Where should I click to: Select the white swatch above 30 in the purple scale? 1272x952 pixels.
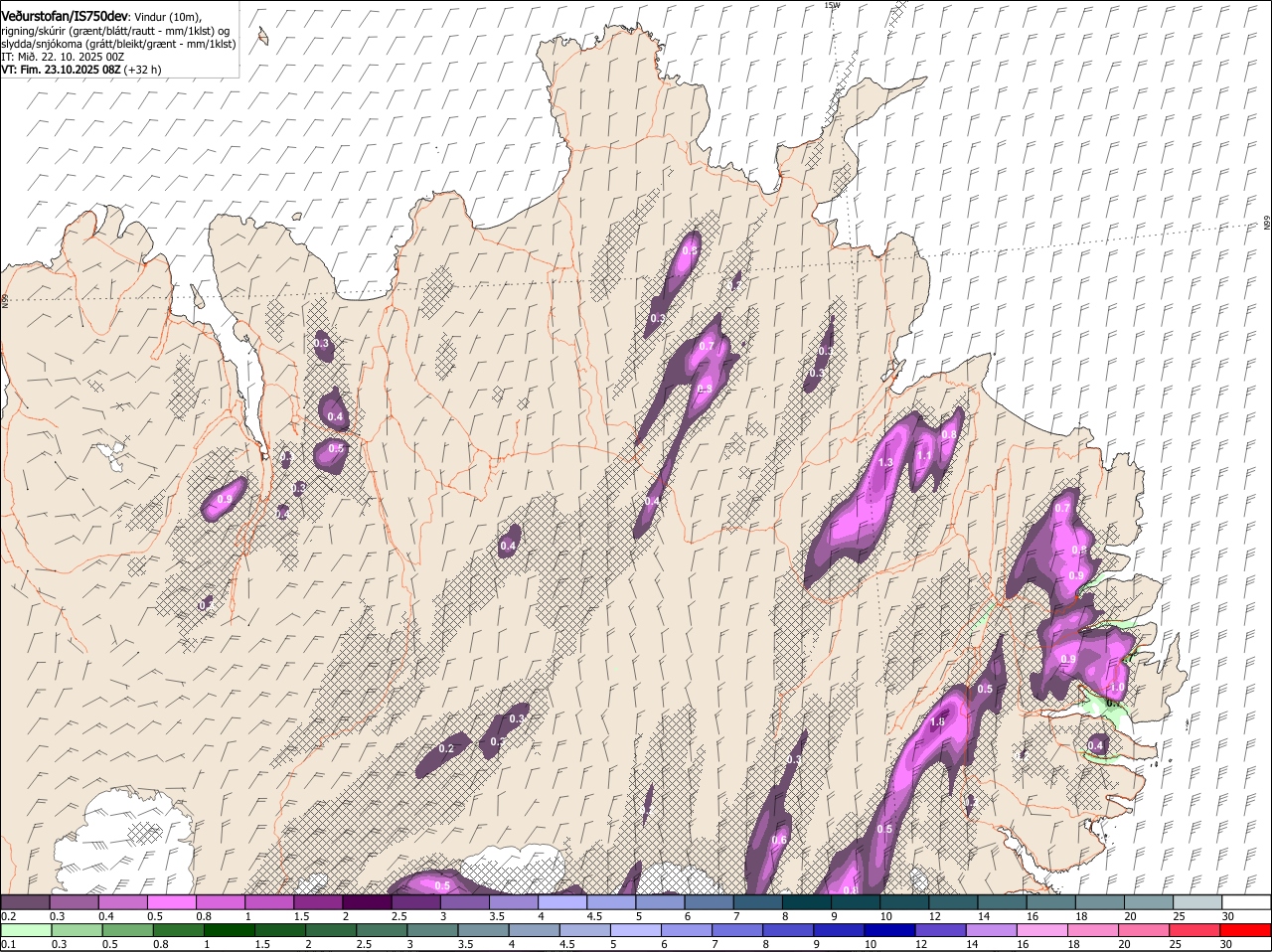click(x=1246, y=902)
